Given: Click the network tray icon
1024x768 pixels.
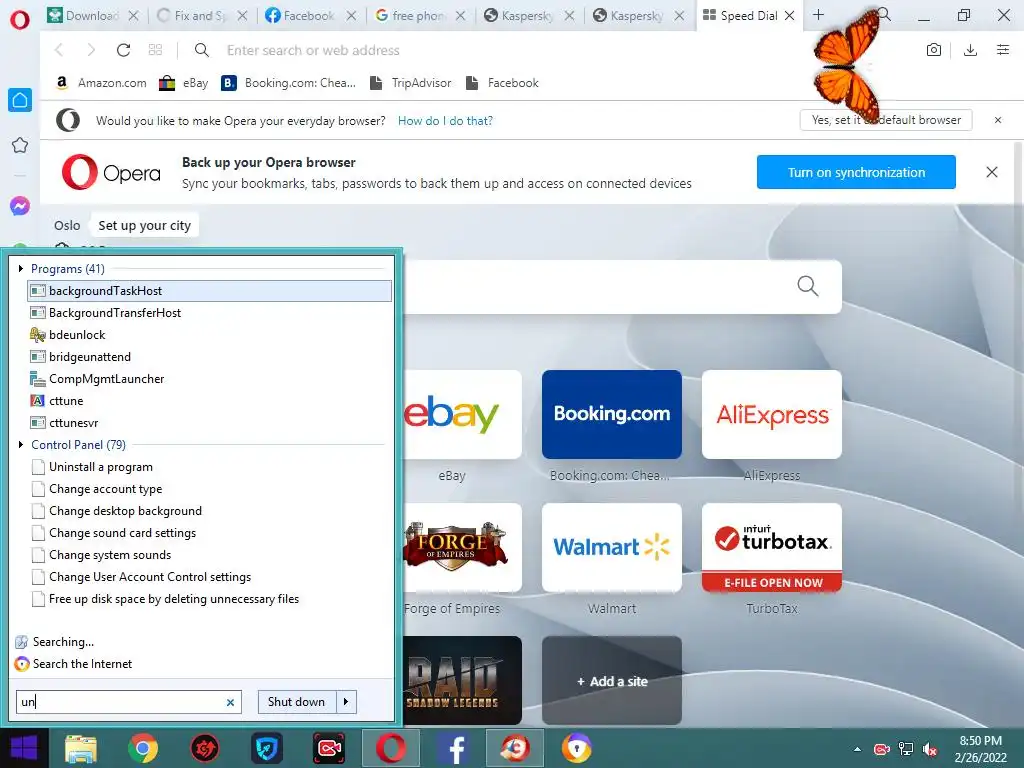Looking at the screenshot, I should click(x=906, y=750).
